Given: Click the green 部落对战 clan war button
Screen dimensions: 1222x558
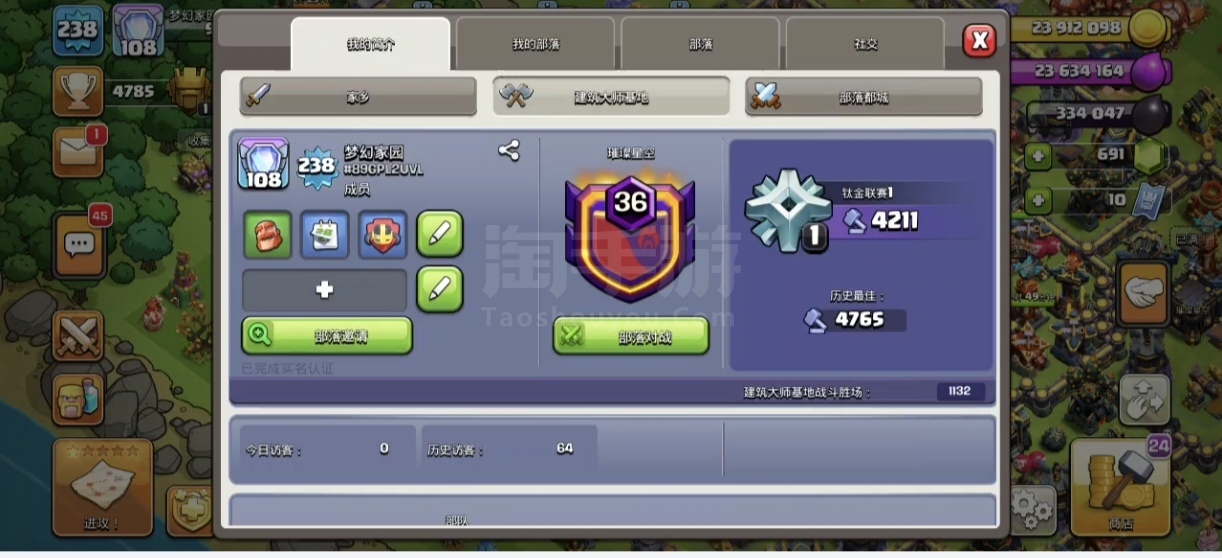Looking at the screenshot, I should (631, 336).
